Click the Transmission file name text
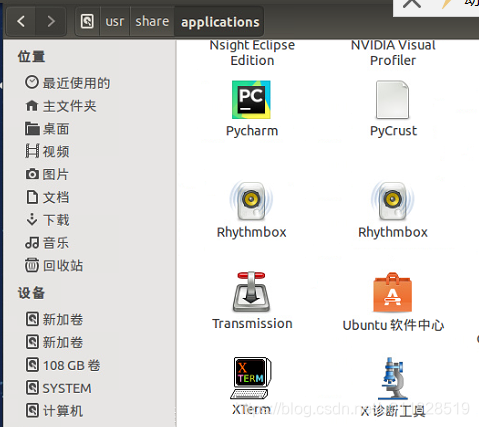Screen dimensions: 479x427 tap(252, 324)
